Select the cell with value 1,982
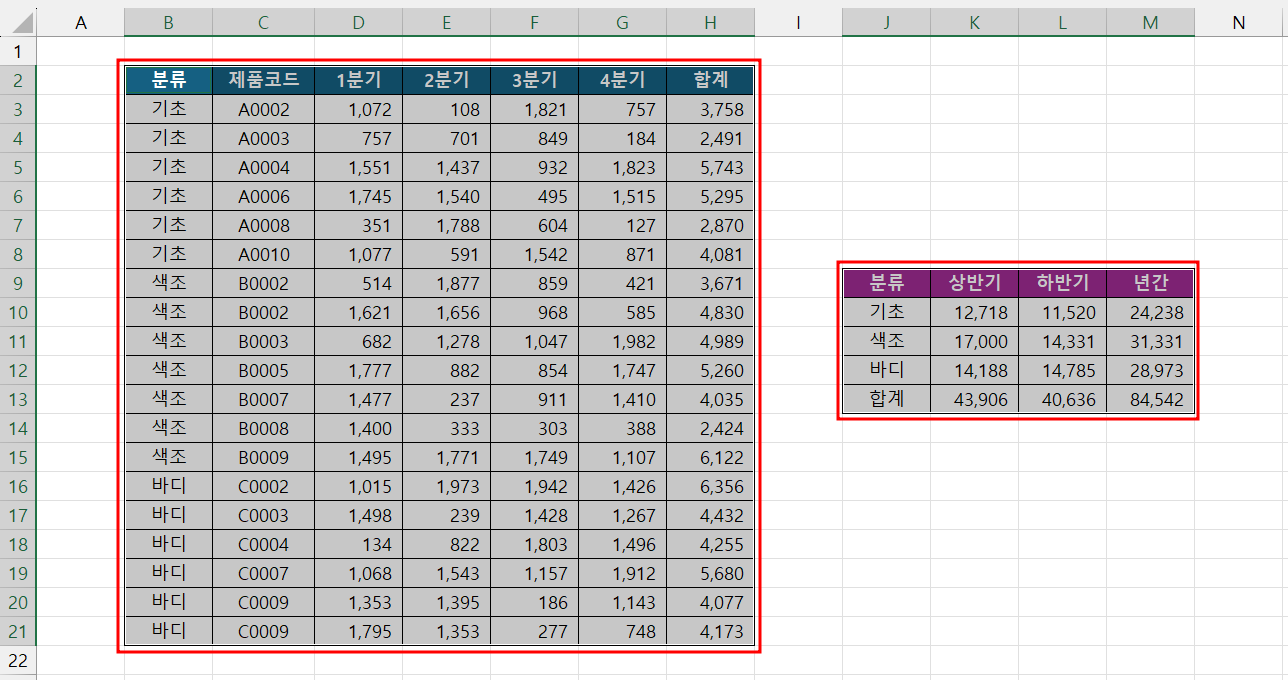The height and width of the screenshot is (680, 1288). tap(622, 342)
